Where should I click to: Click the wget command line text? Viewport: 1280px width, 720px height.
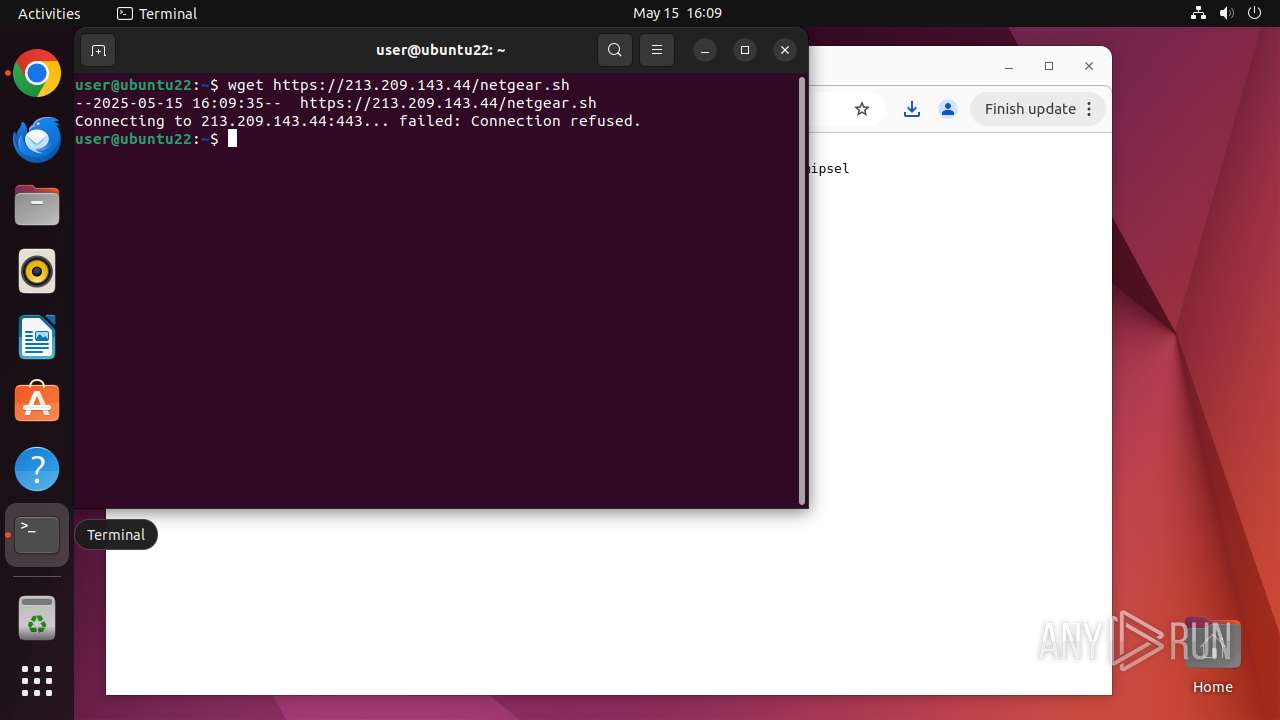click(398, 85)
